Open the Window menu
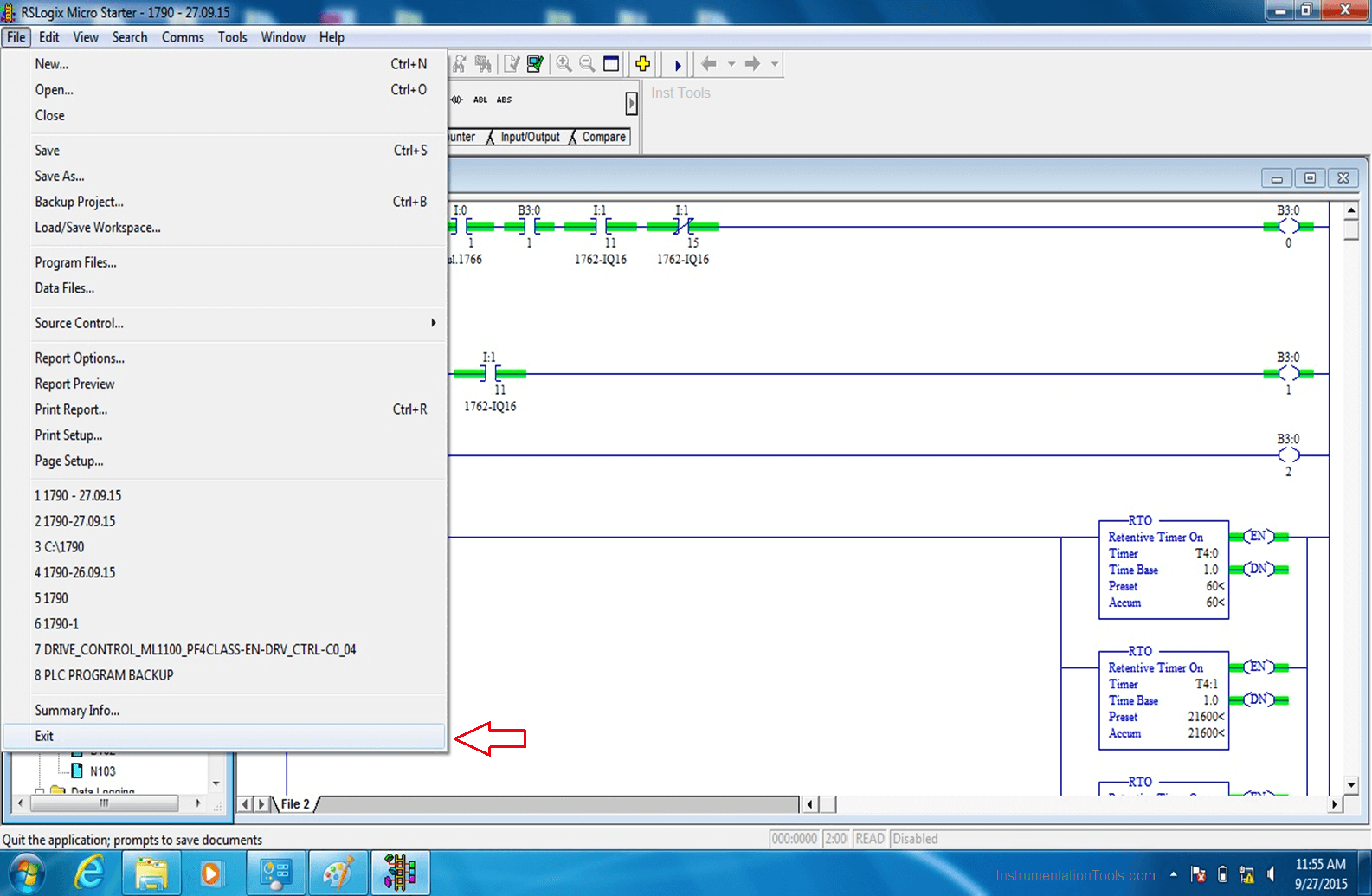The width and height of the screenshot is (1372, 896). click(x=283, y=37)
